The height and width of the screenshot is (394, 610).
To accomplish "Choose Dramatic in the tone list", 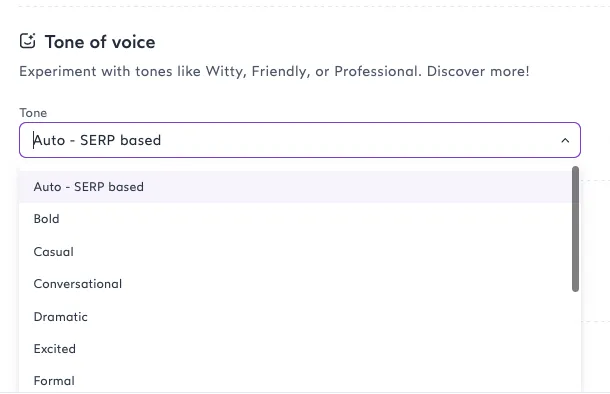I will (x=296, y=317).
